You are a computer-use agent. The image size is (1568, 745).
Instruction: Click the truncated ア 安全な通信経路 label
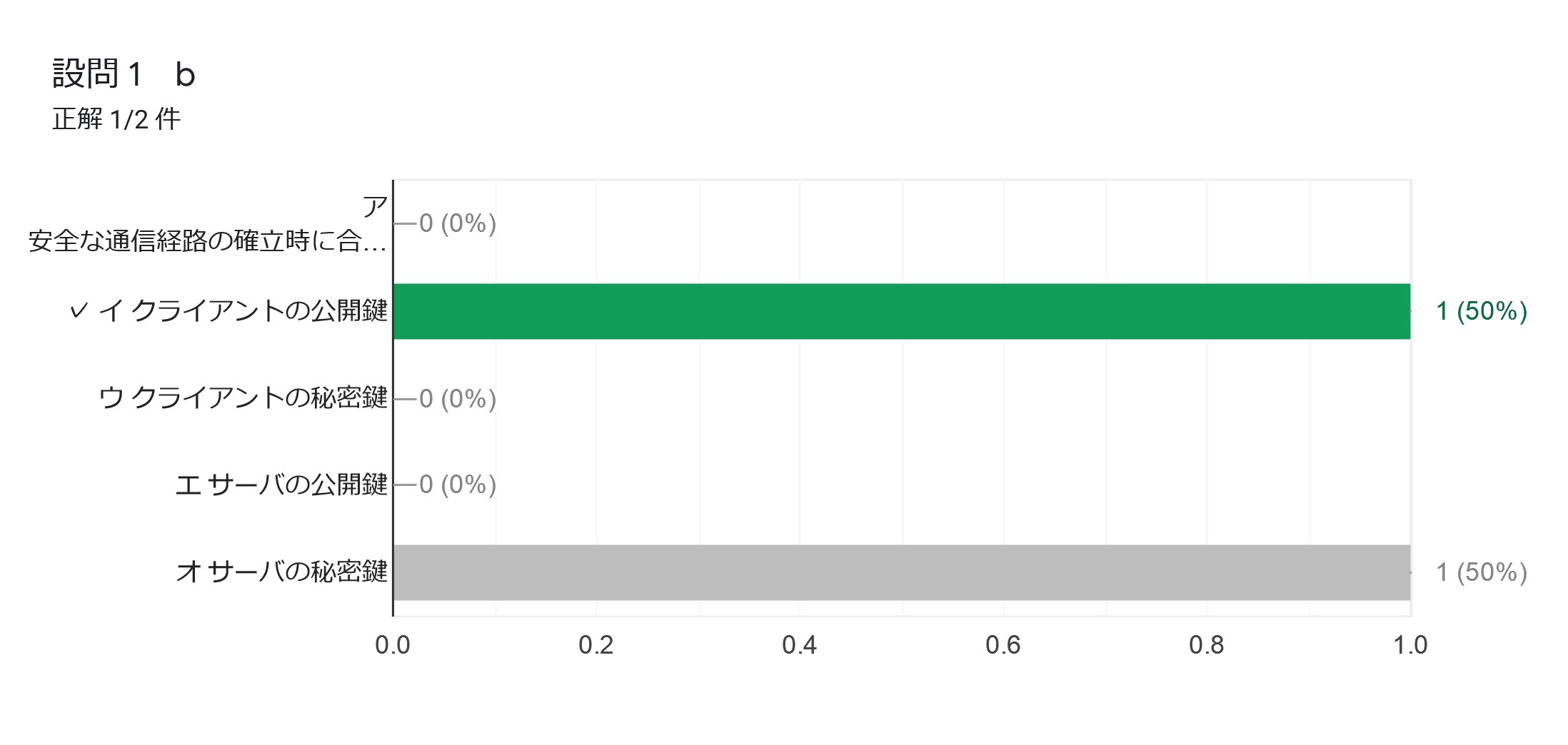tap(208, 224)
